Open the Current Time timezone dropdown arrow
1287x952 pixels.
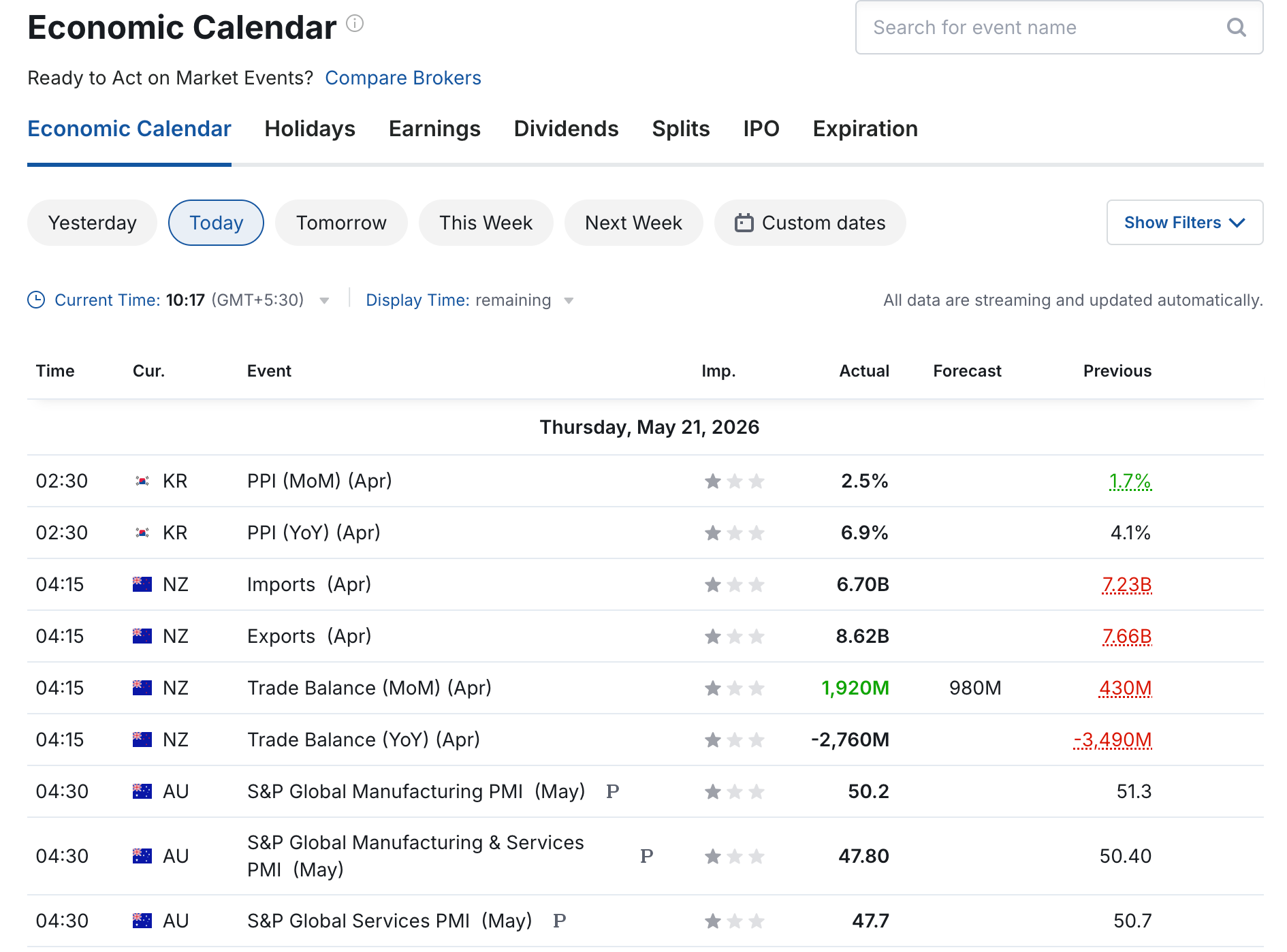tap(325, 301)
